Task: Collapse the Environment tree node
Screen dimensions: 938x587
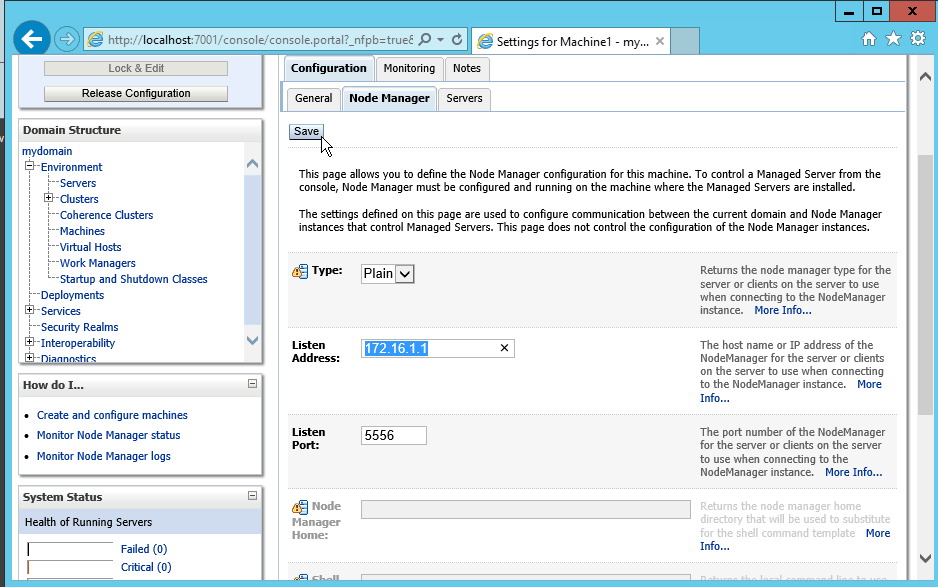Action: (30, 167)
